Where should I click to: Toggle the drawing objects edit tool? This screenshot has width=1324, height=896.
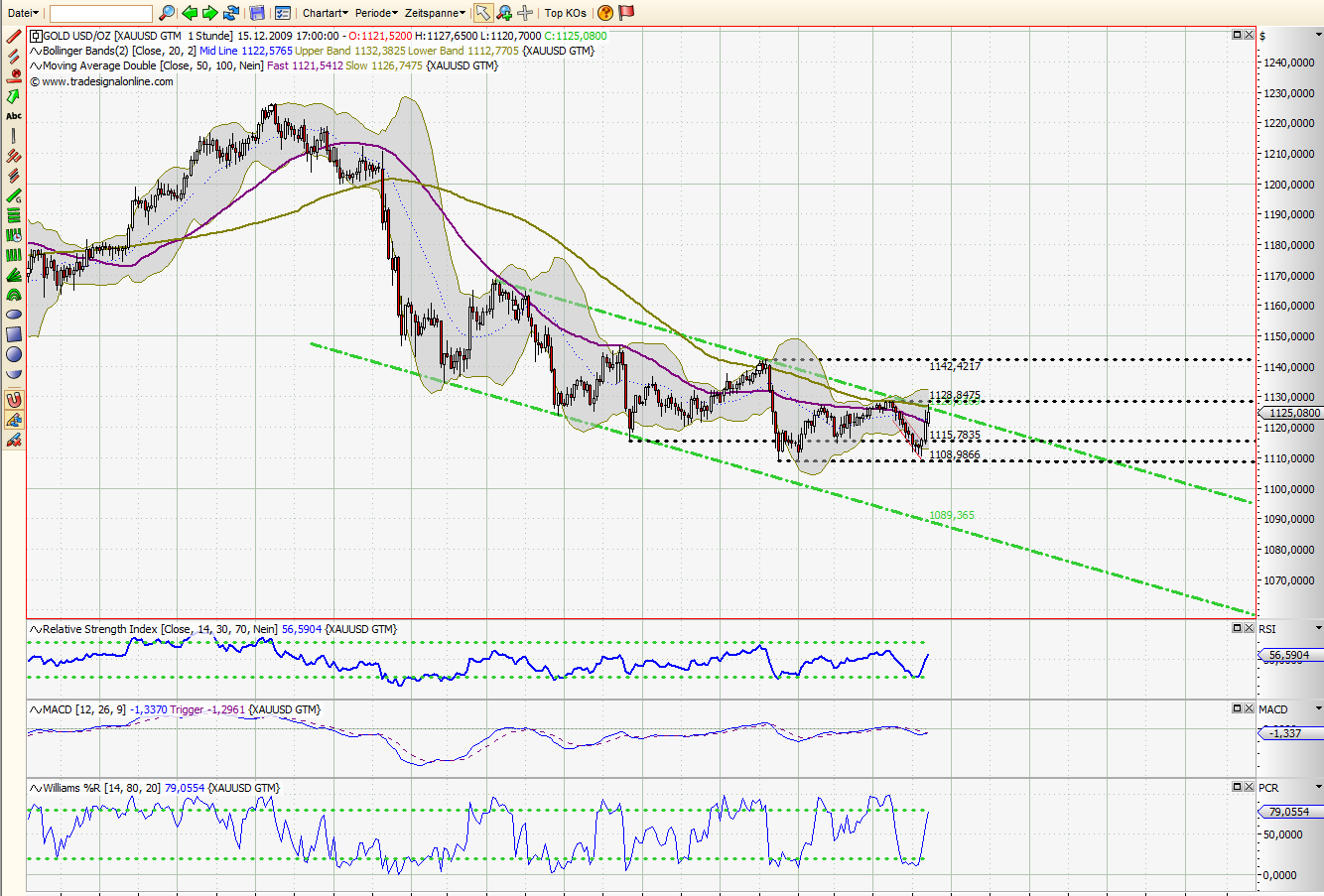tap(14, 421)
